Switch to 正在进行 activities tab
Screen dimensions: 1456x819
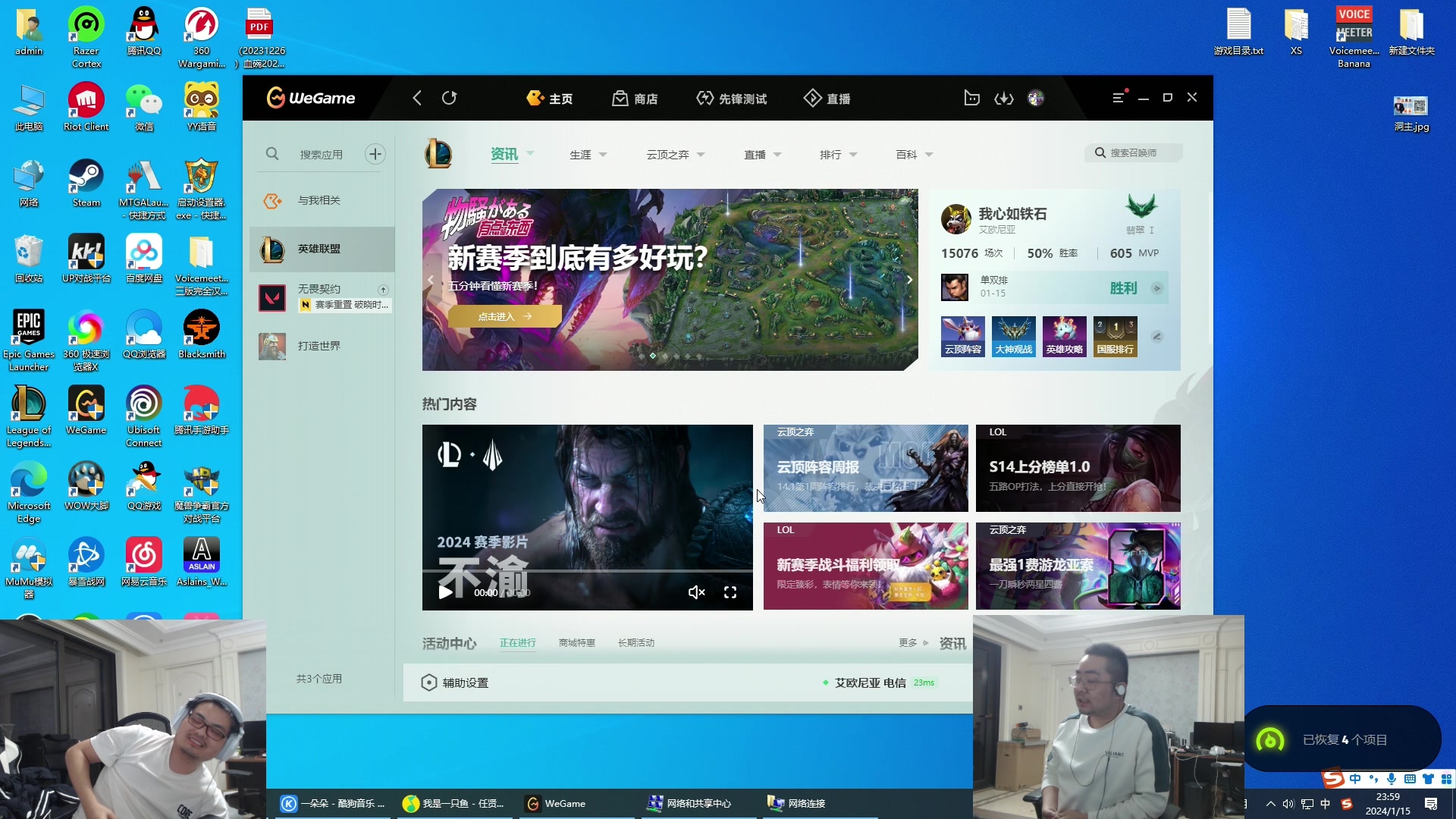tap(518, 643)
